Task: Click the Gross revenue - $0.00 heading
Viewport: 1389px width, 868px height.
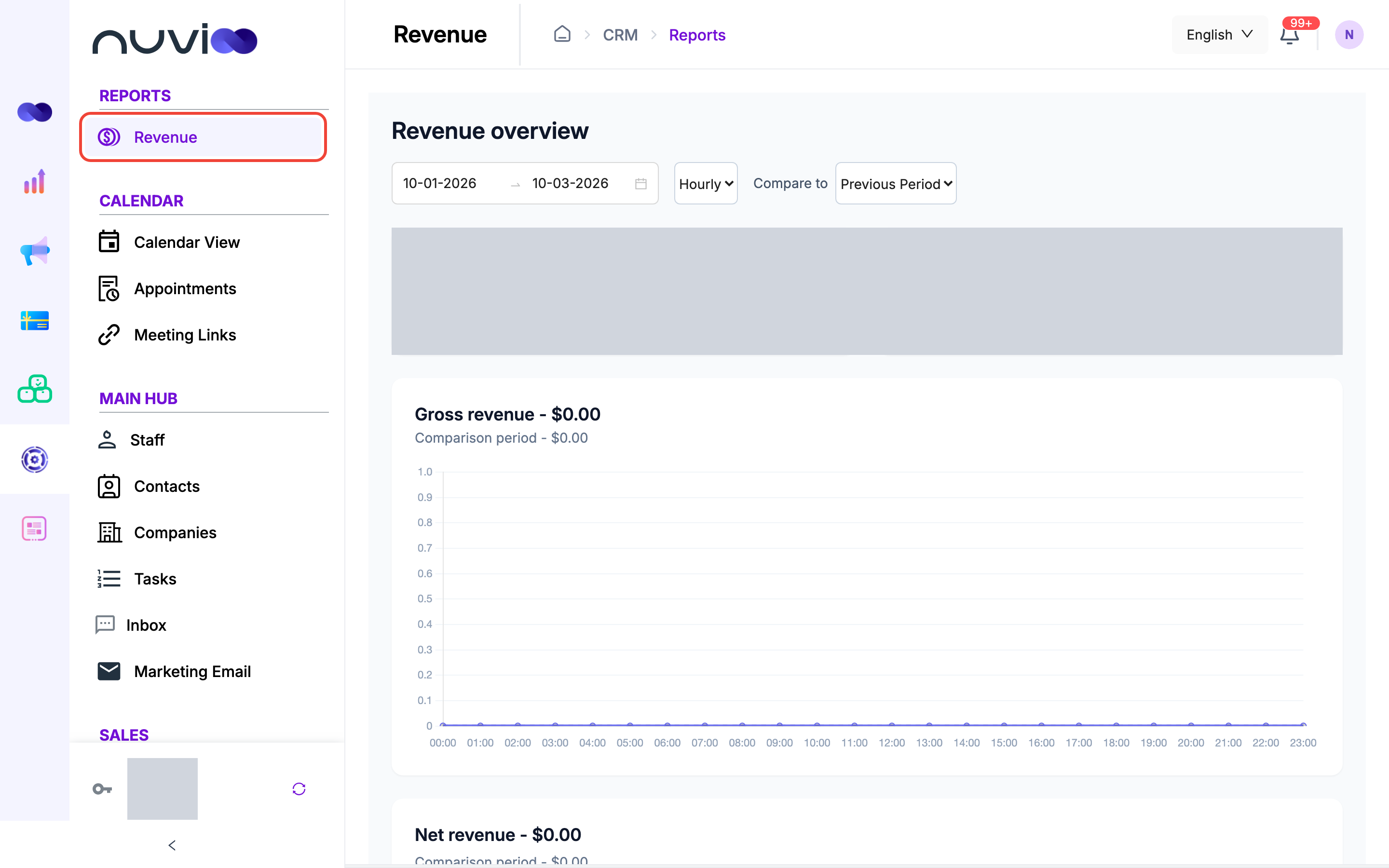Action: [x=507, y=414]
